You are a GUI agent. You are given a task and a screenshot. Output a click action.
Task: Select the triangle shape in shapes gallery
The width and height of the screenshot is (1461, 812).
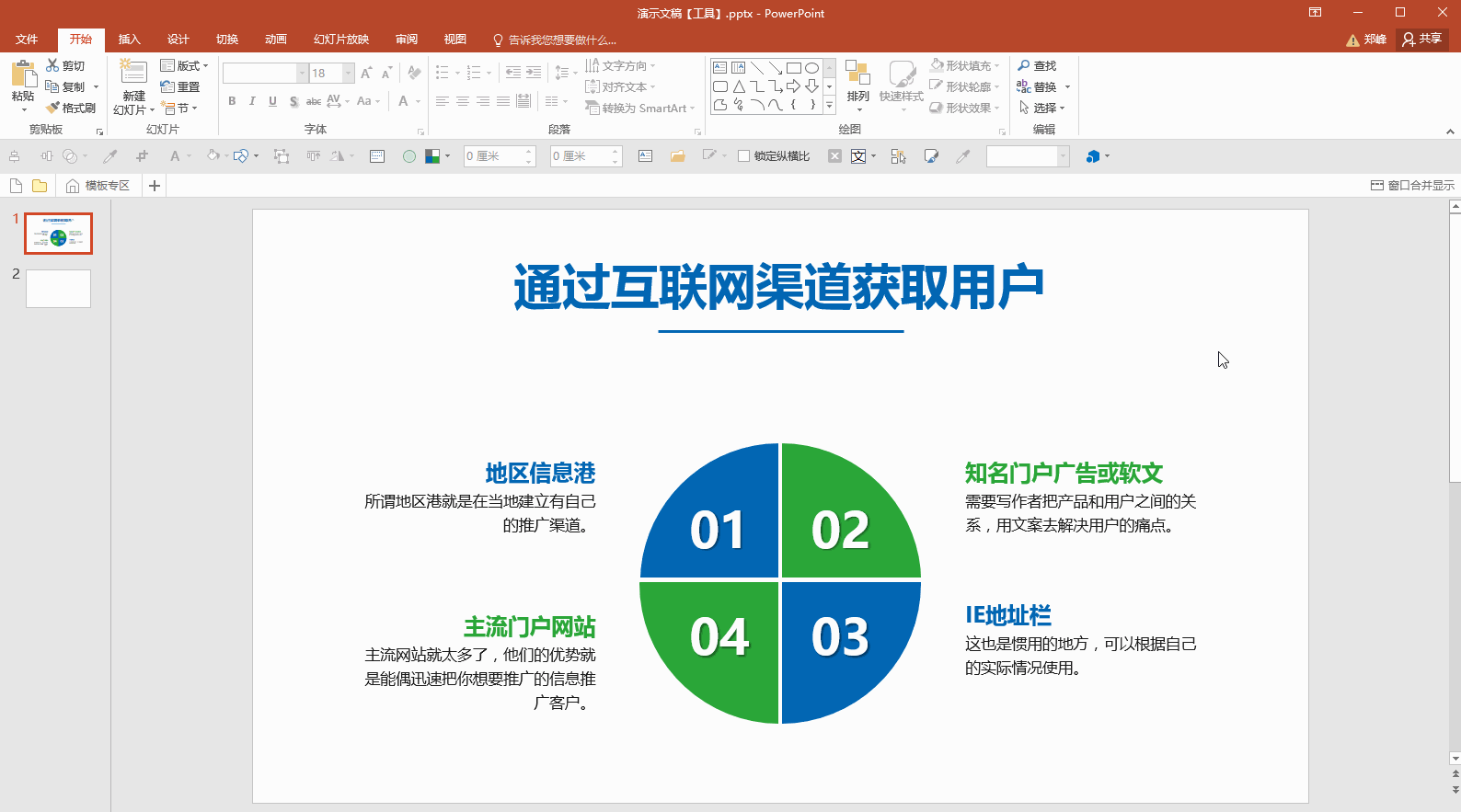point(739,86)
